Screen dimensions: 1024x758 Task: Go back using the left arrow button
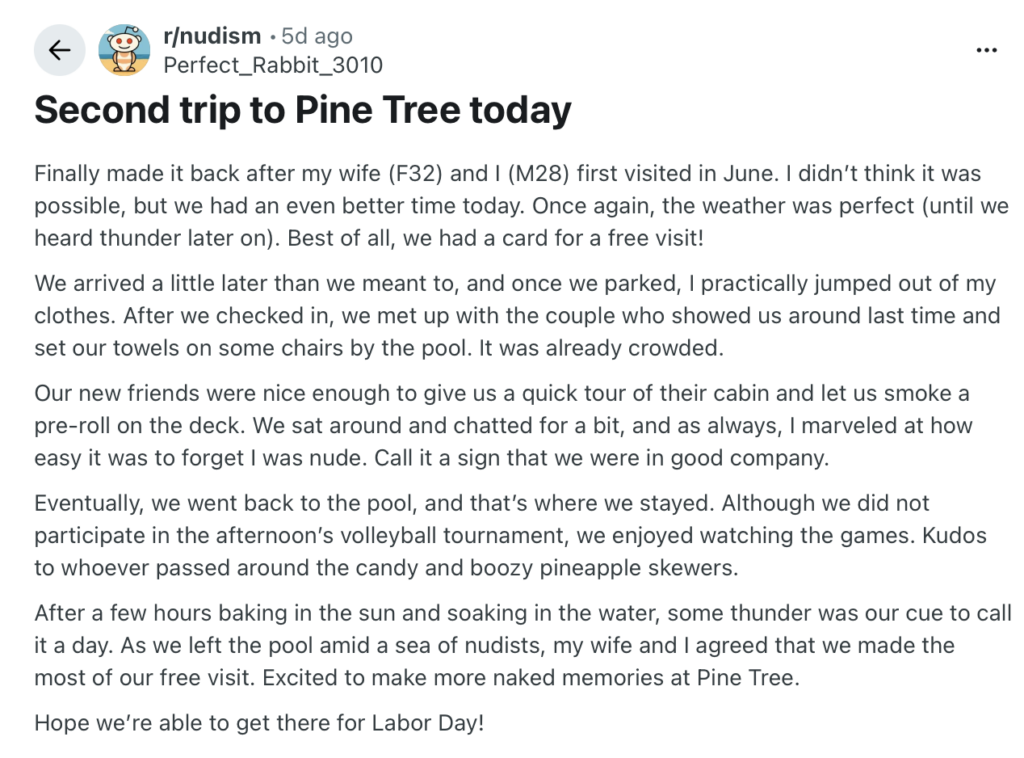pyautogui.click(x=59, y=50)
